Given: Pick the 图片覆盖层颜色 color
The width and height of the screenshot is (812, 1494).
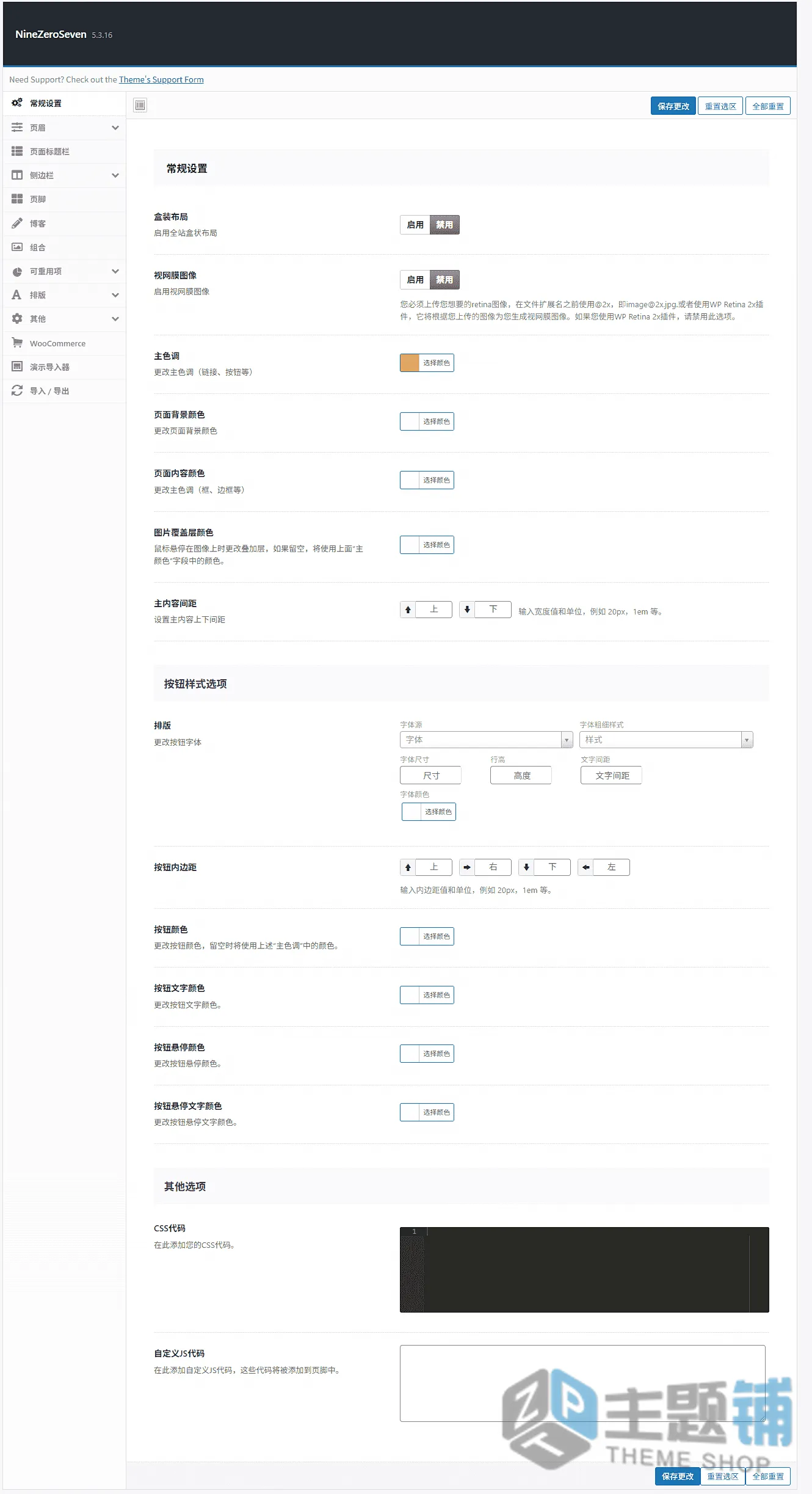Looking at the screenshot, I should click(x=427, y=545).
